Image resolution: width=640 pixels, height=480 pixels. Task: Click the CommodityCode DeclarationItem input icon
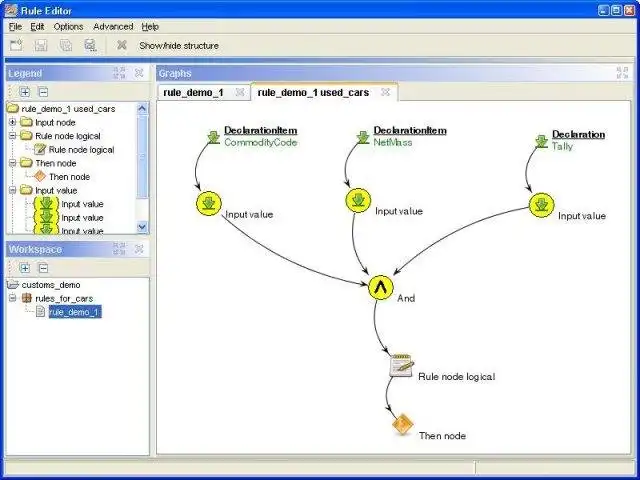click(x=213, y=137)
